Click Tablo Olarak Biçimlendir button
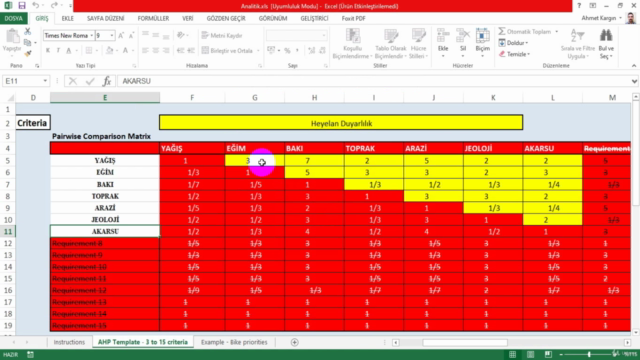 click(x=390, y=44)
